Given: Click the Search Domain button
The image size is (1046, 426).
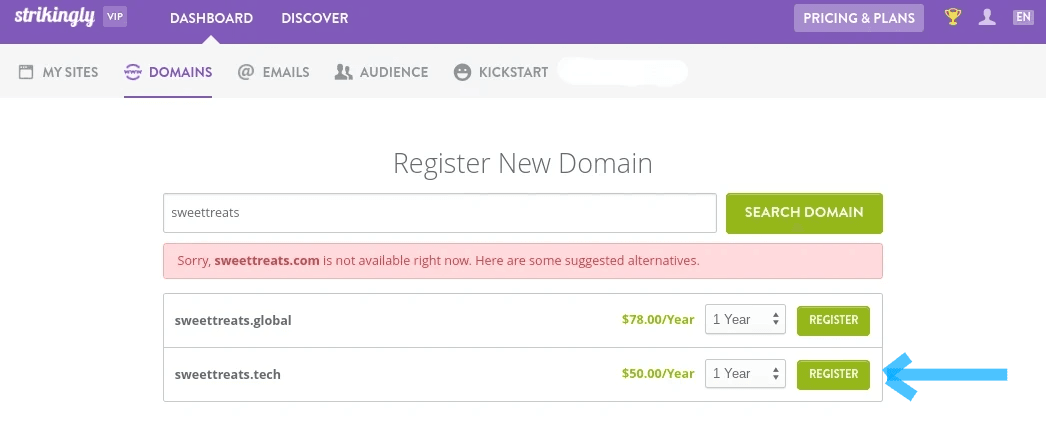Looking at the screenshot, I should 804,213.
